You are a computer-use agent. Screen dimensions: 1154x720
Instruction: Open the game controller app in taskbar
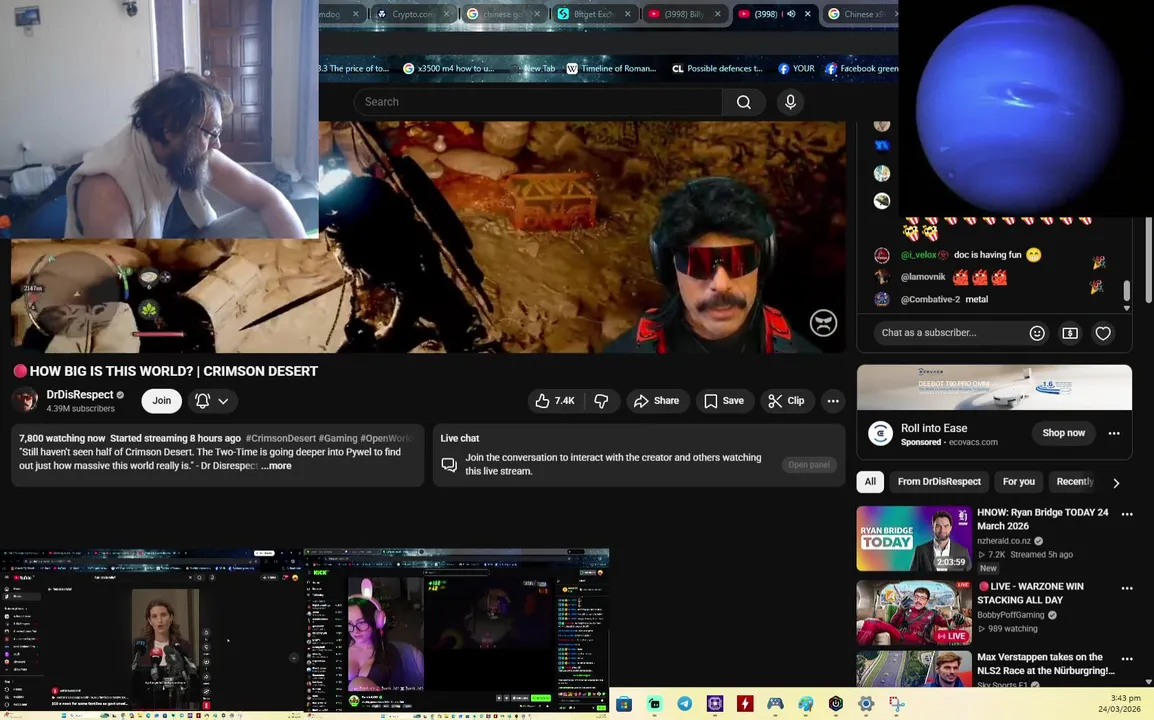[x=775, y=704]
